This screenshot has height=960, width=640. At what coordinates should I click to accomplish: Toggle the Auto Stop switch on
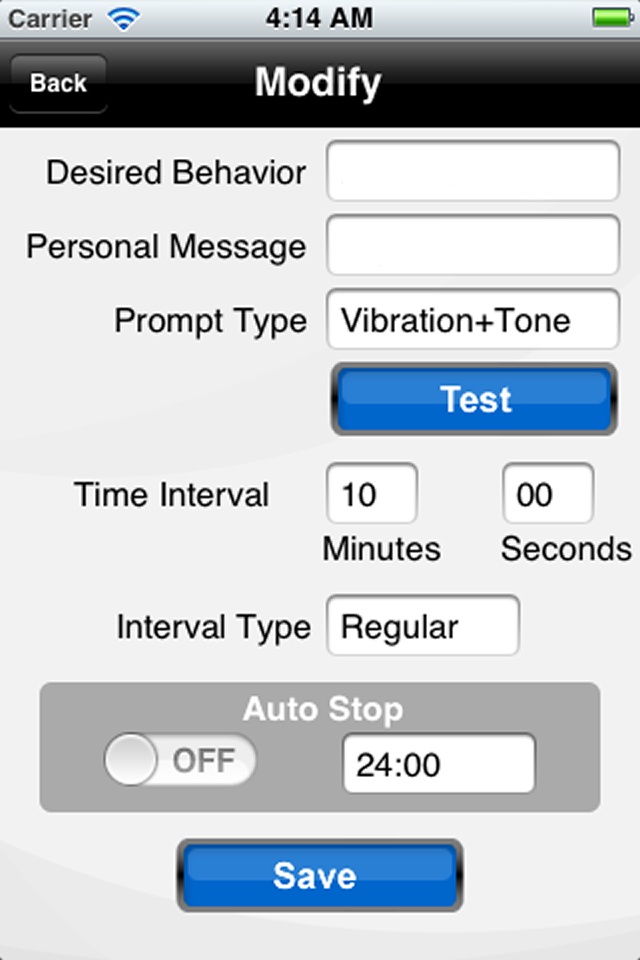tap(180, 761)
